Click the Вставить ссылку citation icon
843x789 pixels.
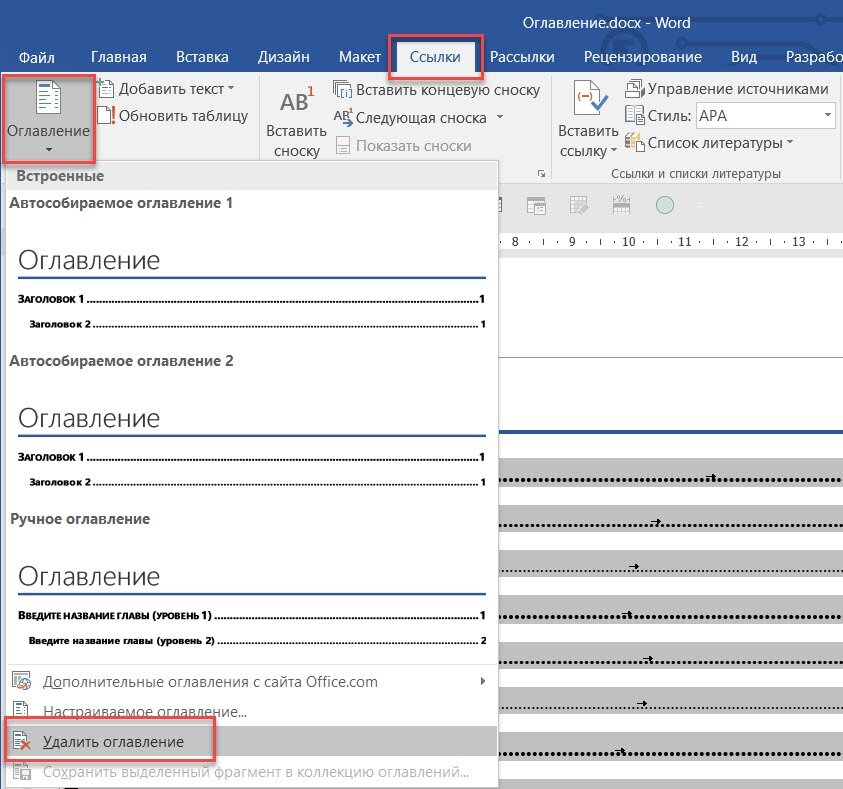pos(590,98)
